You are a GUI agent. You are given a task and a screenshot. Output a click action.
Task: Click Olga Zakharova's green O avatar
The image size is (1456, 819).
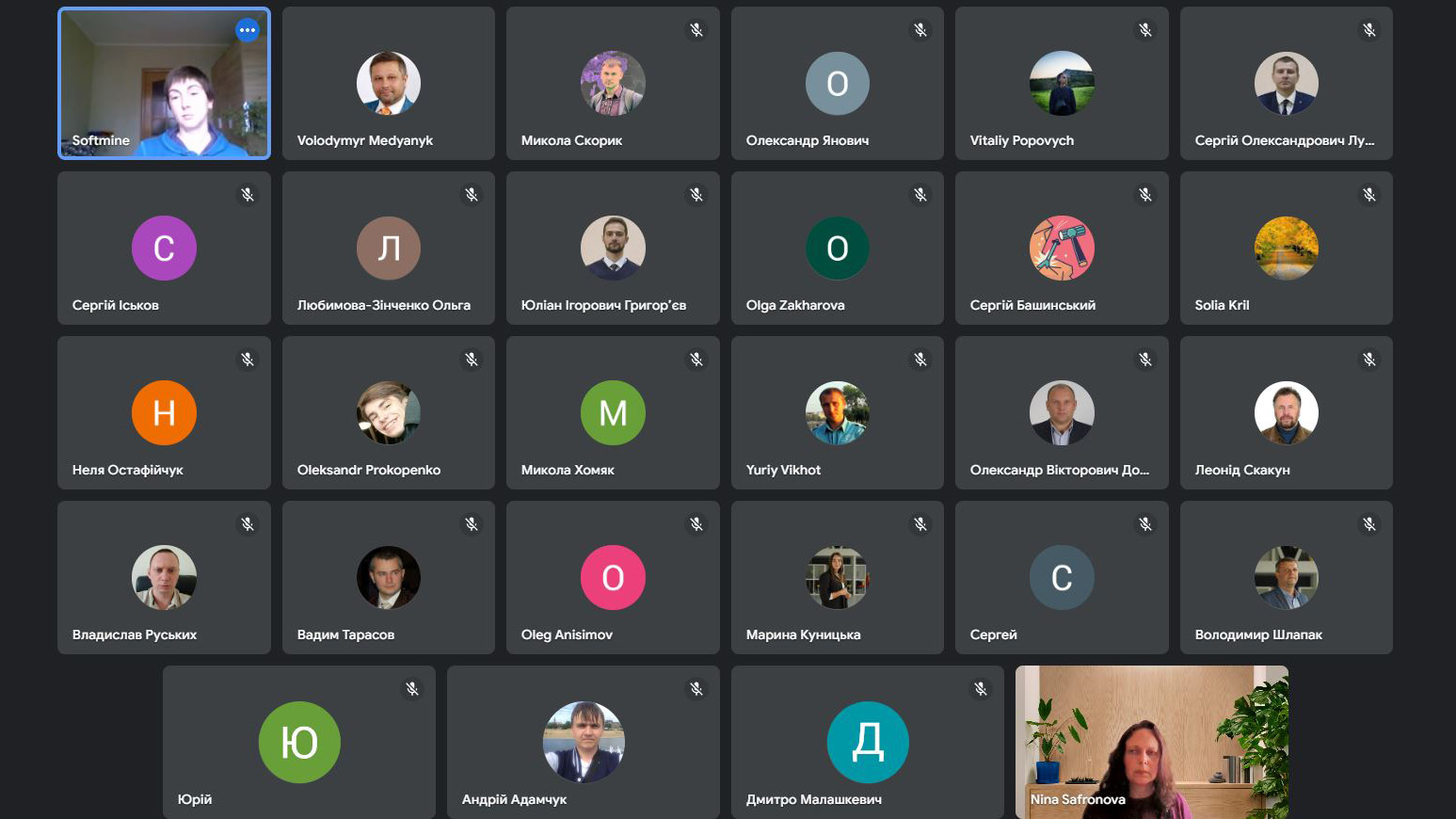[838, 248]
